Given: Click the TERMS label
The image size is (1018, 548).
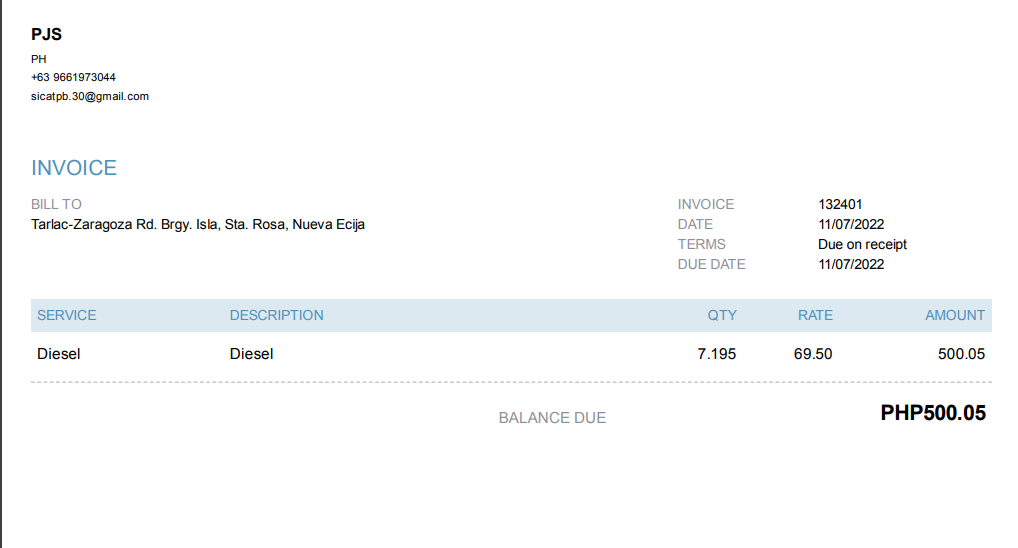Looking at the screenshot, I should 702,244.
